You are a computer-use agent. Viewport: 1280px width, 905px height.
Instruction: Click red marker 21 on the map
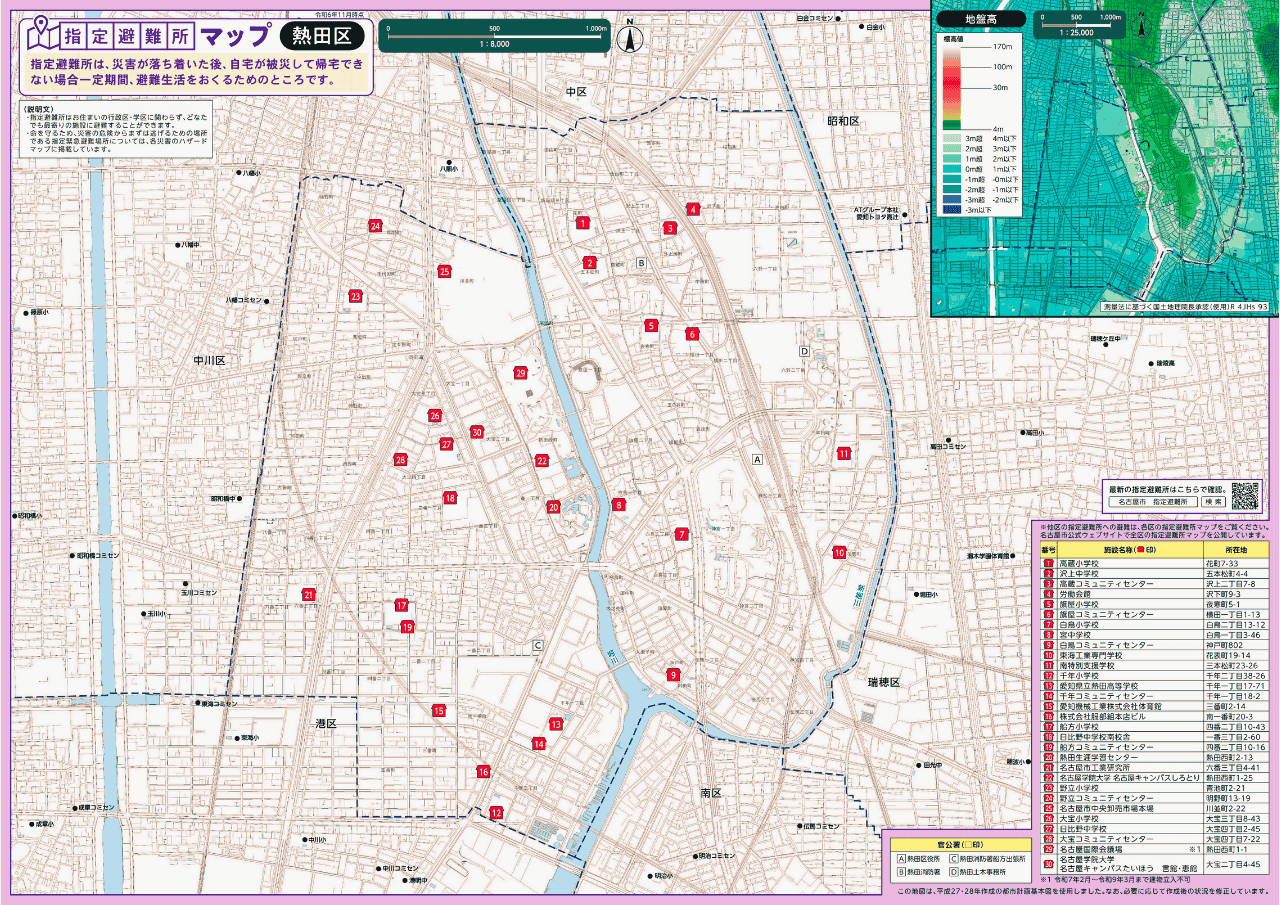click(x=308, y=595)
